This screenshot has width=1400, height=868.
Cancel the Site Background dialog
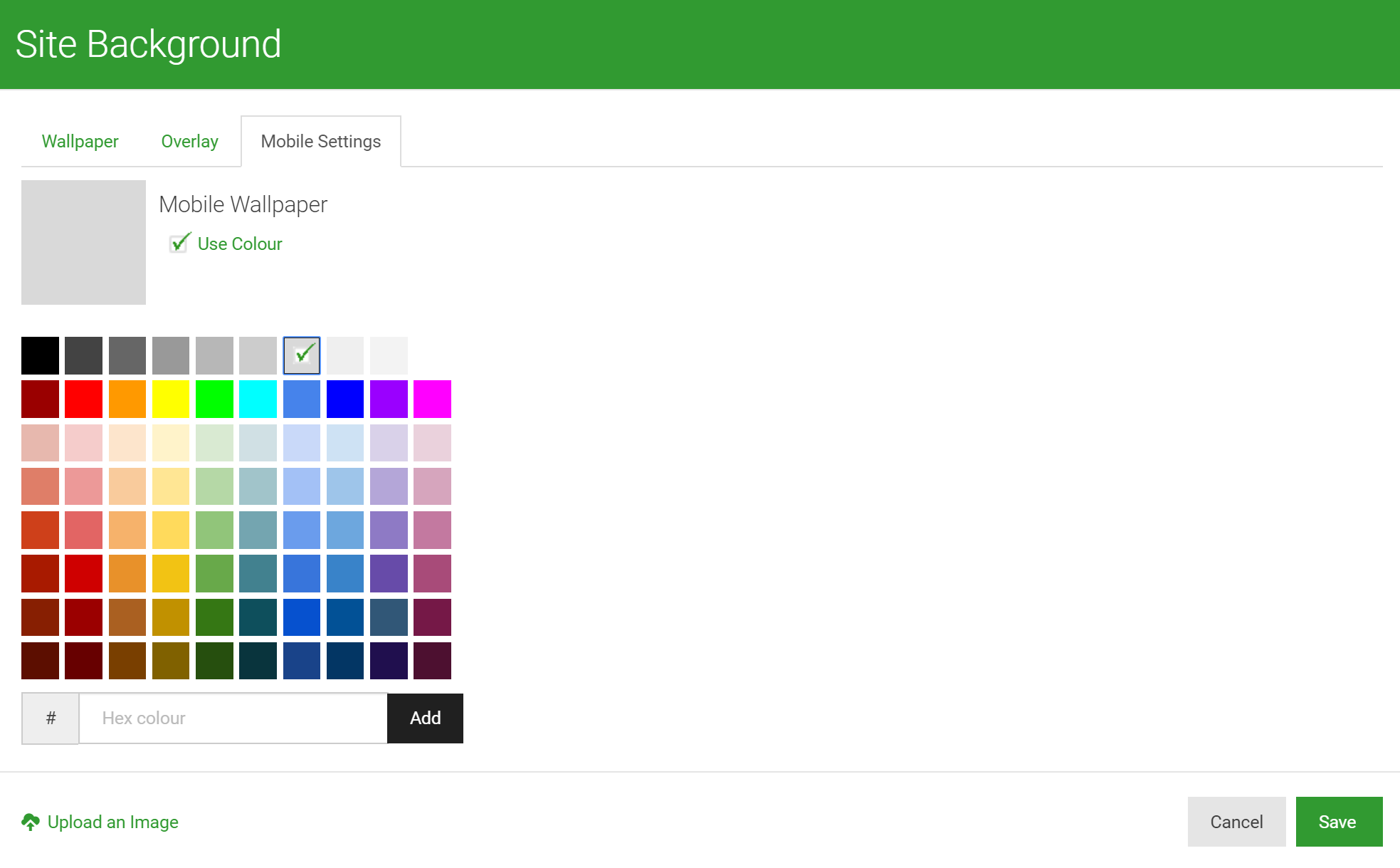1236,822
